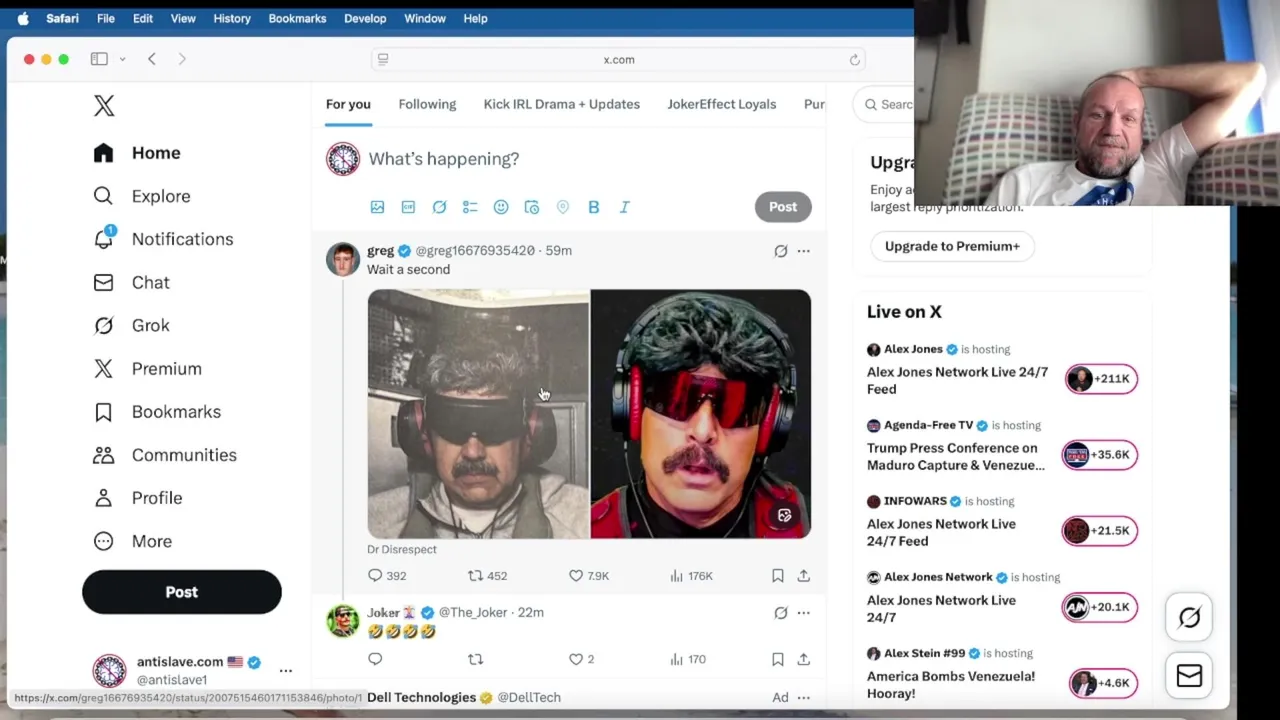
Task: Open Notifications in the sidebar
Action: coord(163,239)
